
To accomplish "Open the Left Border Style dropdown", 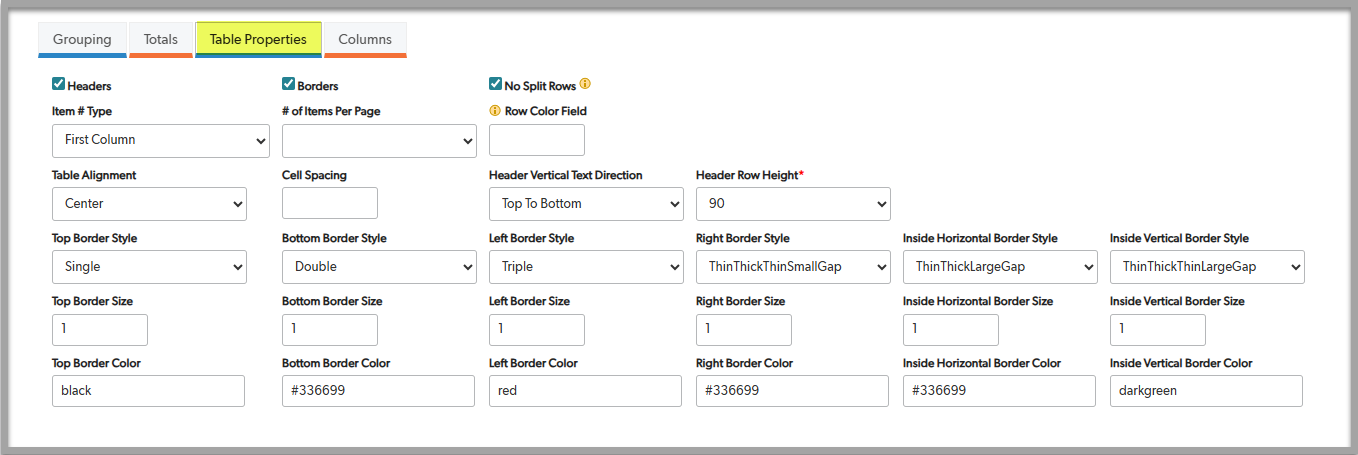I will pyautogui.click(x=586, y=267).
